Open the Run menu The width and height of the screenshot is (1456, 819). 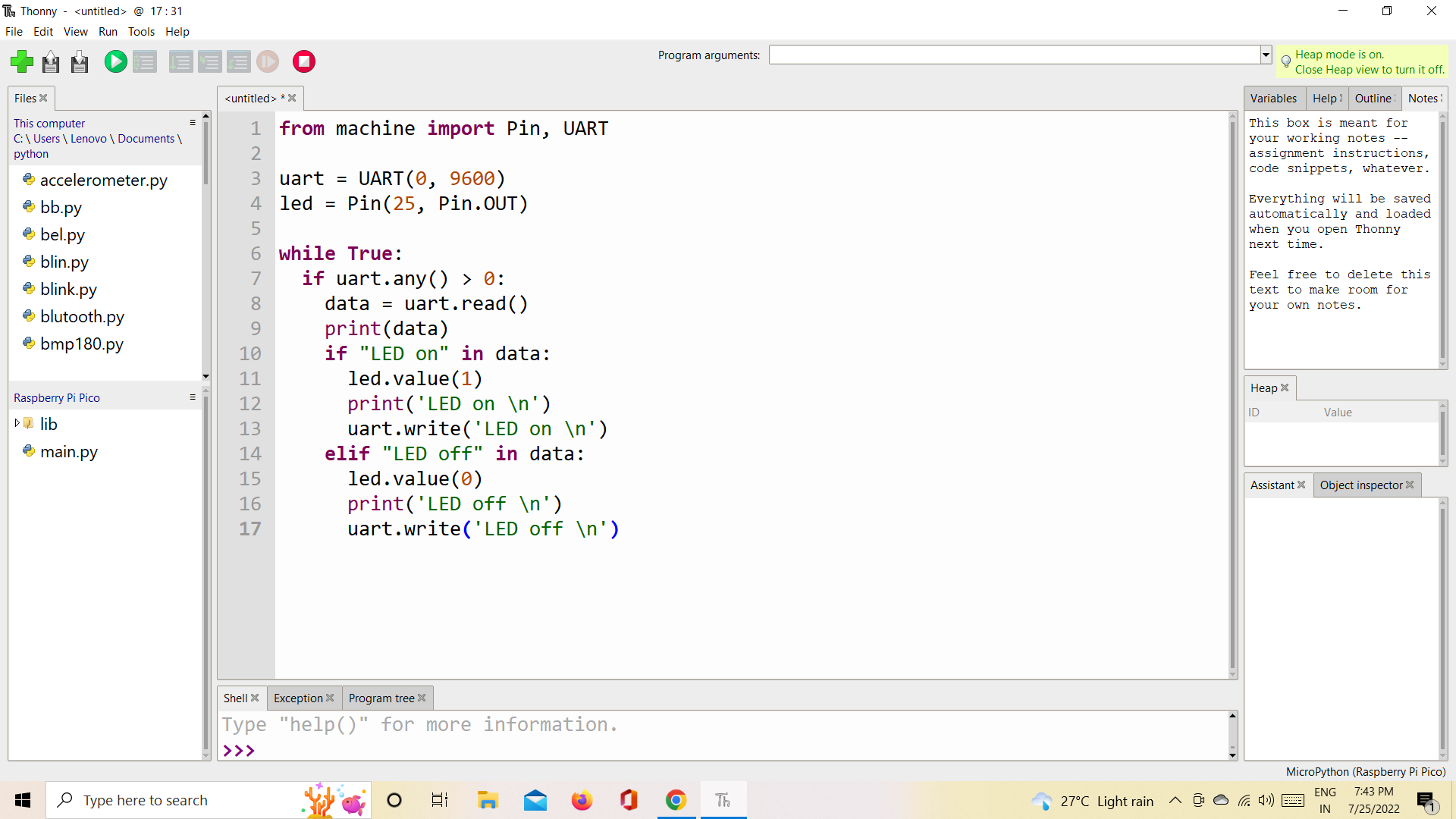point(107,31)
